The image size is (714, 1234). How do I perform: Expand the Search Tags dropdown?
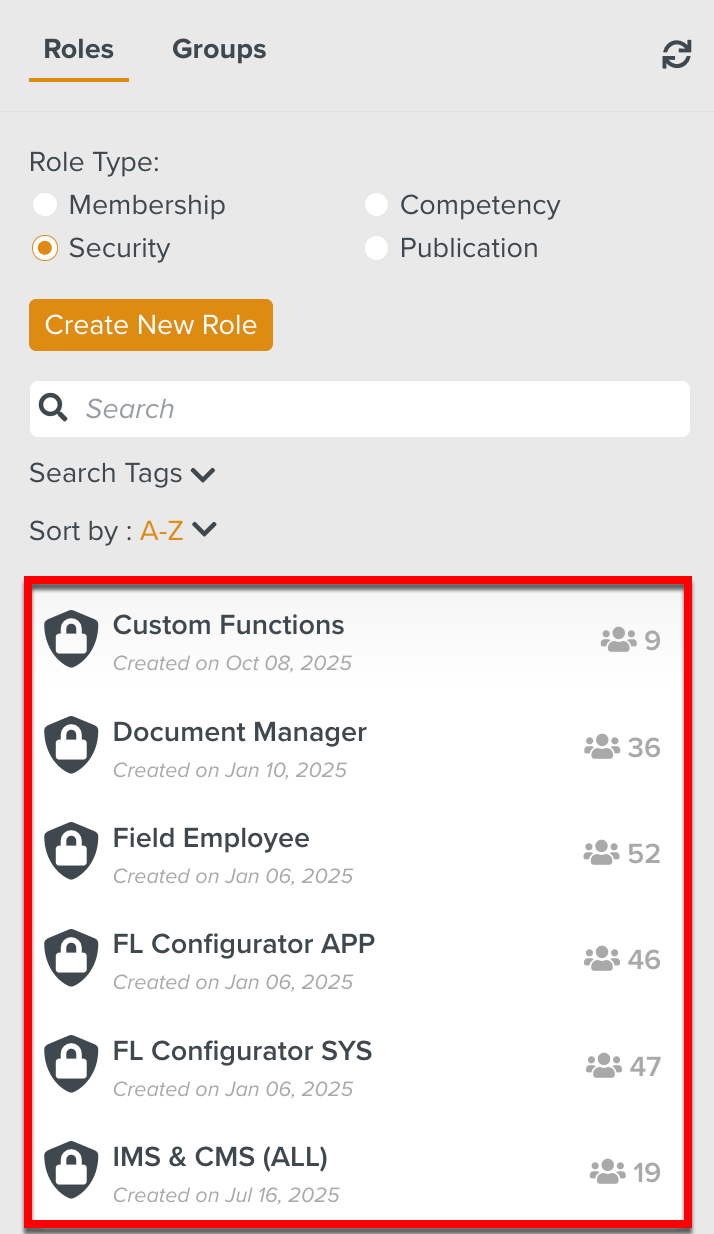[122, 473]
